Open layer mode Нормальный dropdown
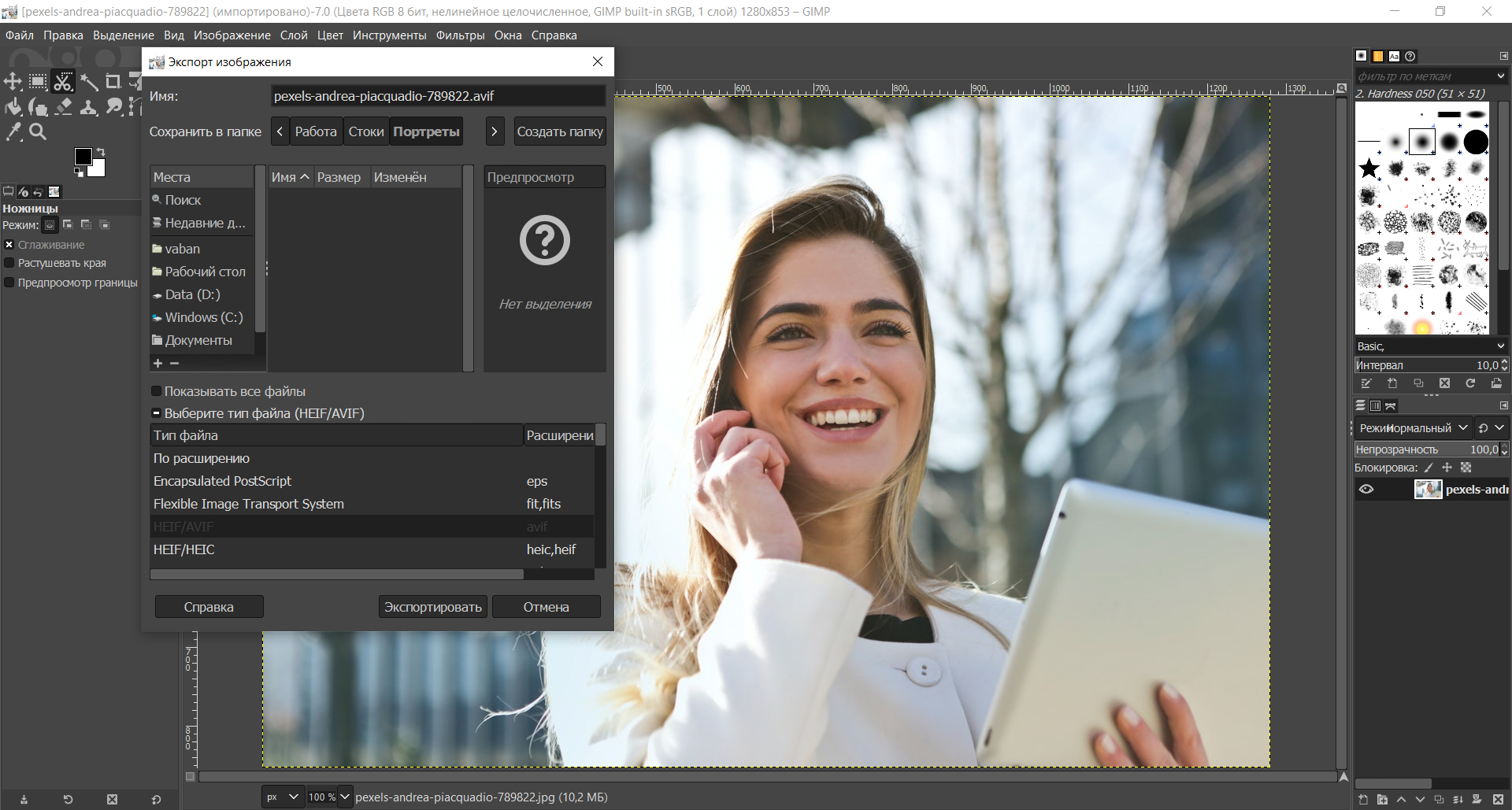Screen dimensions: 1512x810 (x=1413, y=428)
